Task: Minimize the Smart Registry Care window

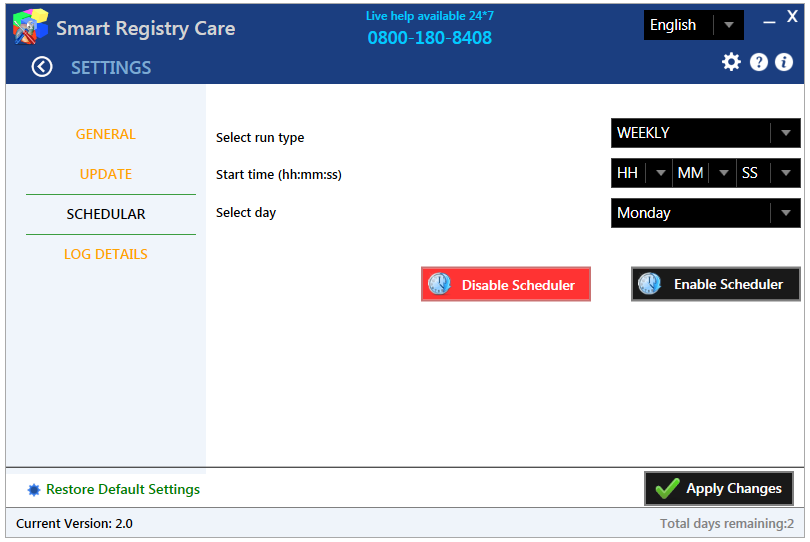Action: [769, 22]
